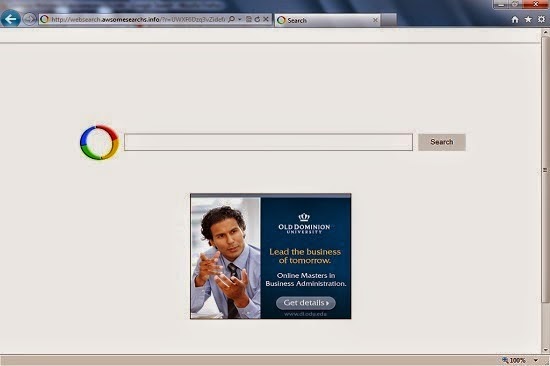The height and width of the screenshot is (366, 550).
Task: Click "Online Masters in Business Administration." text
Action: pyautogui.click(x=306, y=279)
